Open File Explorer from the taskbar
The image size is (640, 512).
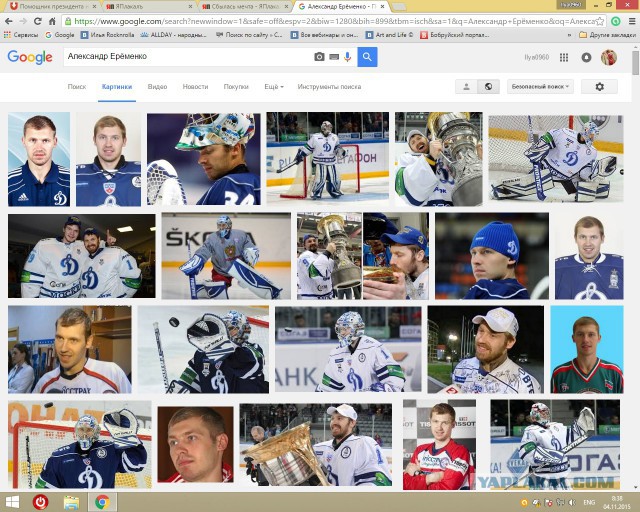pos(71,502)
